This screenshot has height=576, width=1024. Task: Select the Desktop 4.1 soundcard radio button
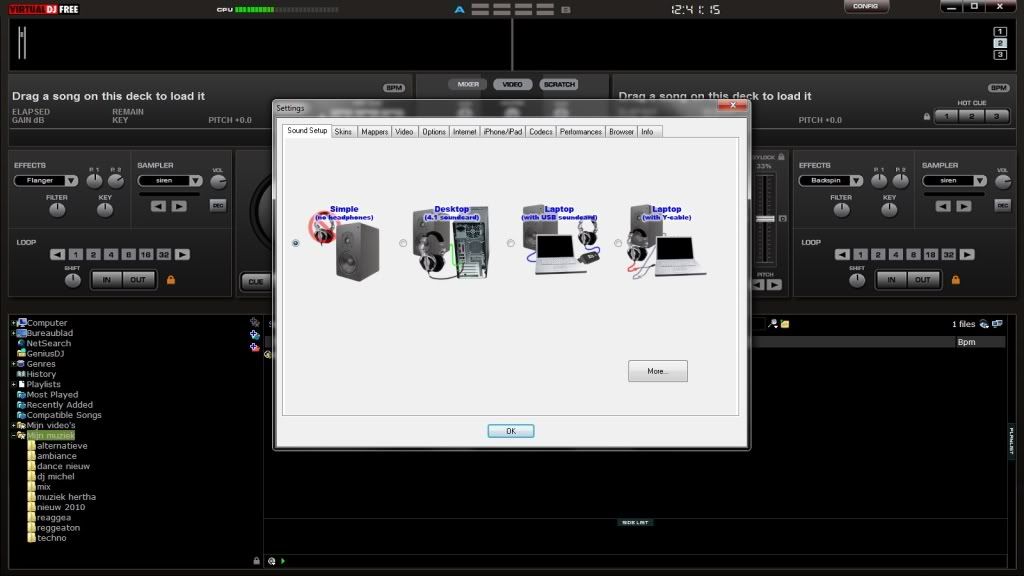coord(403,243)
